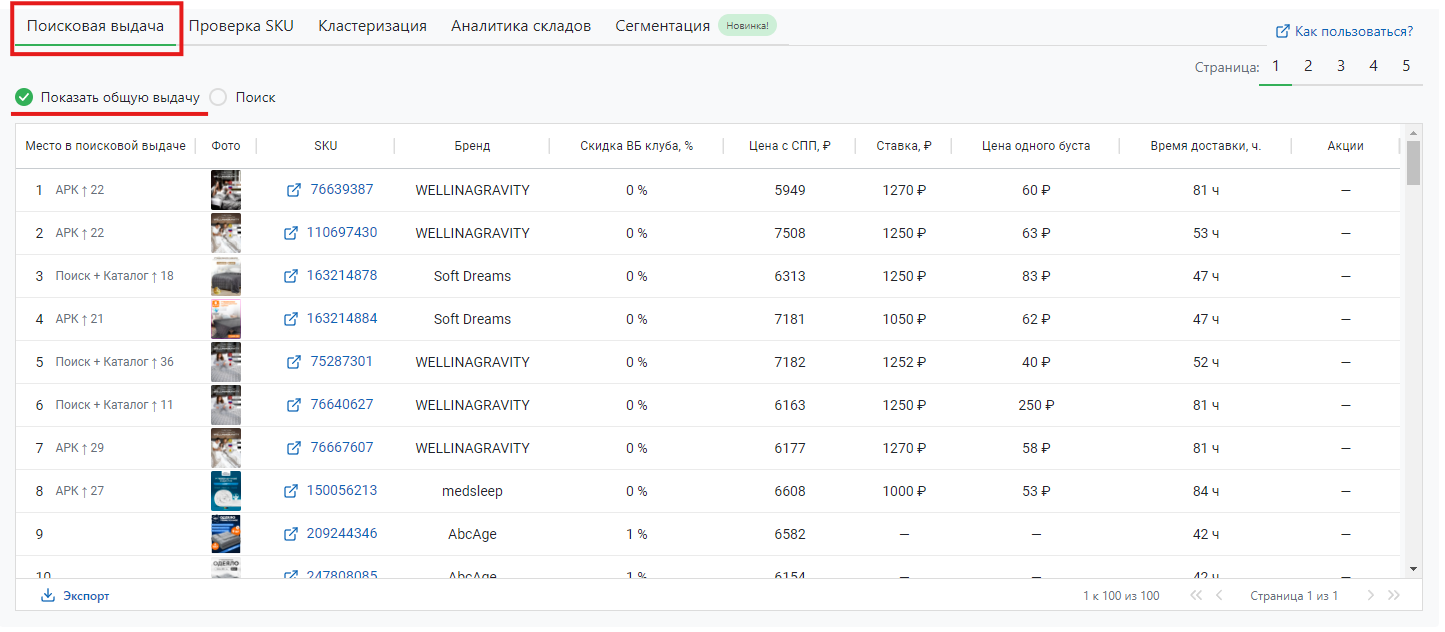
Task: Open SKU link 163214878
Action: coord(342,276)
